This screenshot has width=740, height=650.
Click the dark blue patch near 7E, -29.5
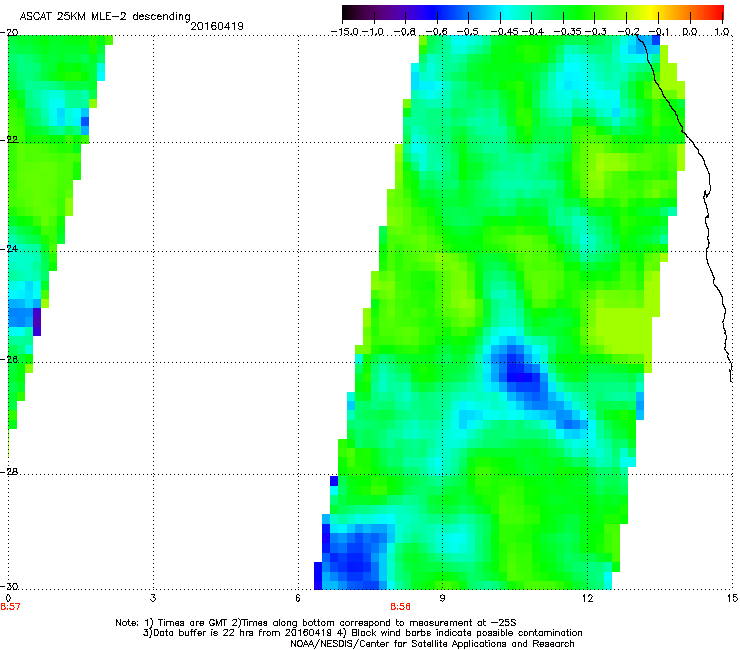point(353,557)
